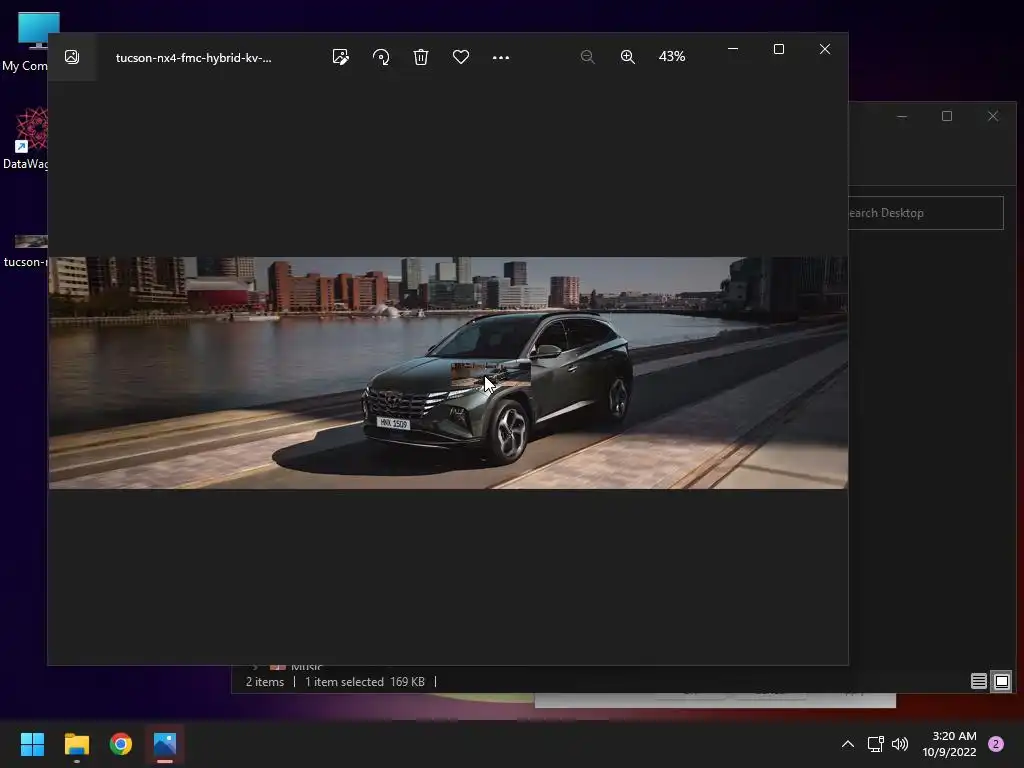Minimize the File Explorer window behind
The image size is (1024, 768).
(902, 116)
